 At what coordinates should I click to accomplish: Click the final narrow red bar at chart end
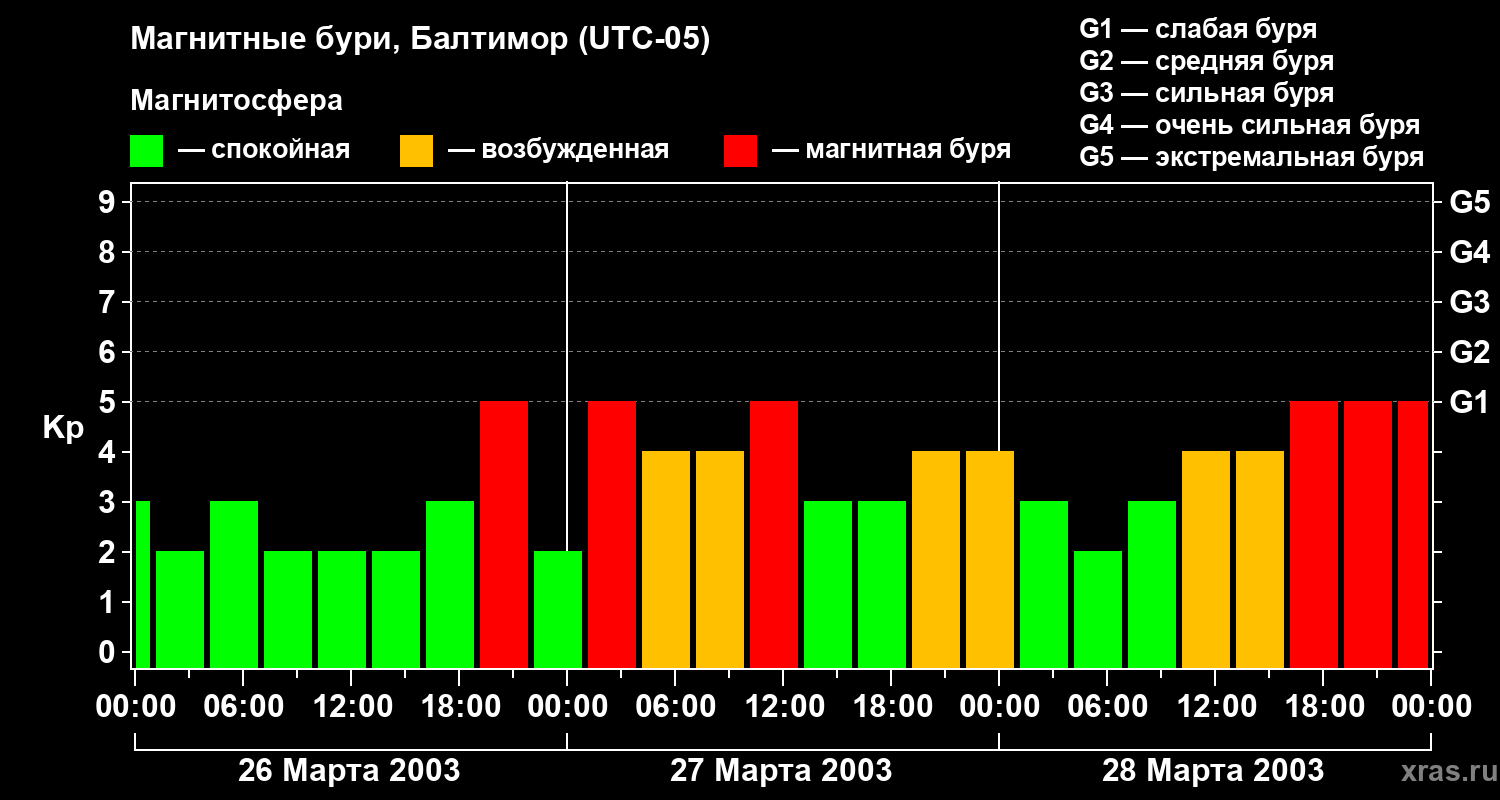(1413, 534)
